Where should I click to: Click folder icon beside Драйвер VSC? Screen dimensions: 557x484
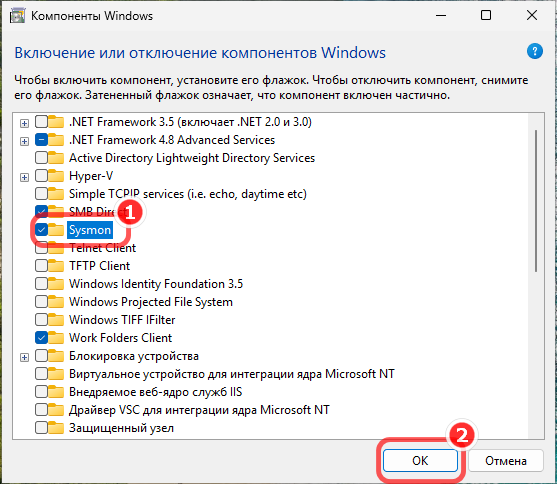click(x=56, y=409)
